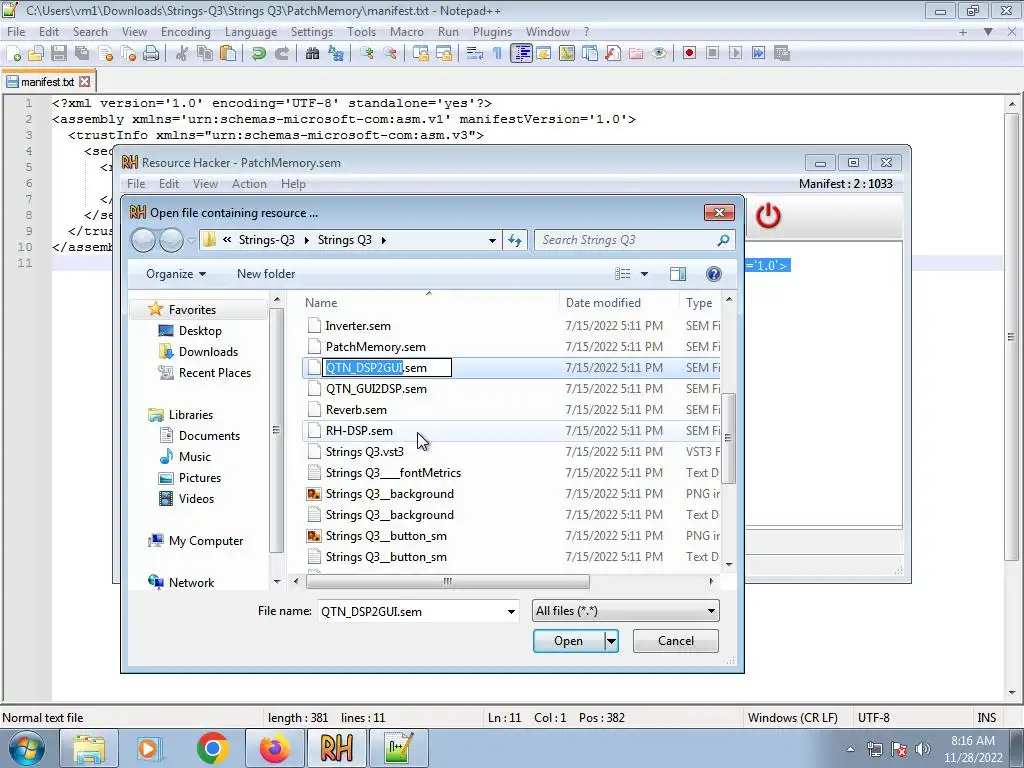Screen dimensions: 1024x768
Task: Toggle Show All Characters pilcrow icon
Action: tap(498, 54)
